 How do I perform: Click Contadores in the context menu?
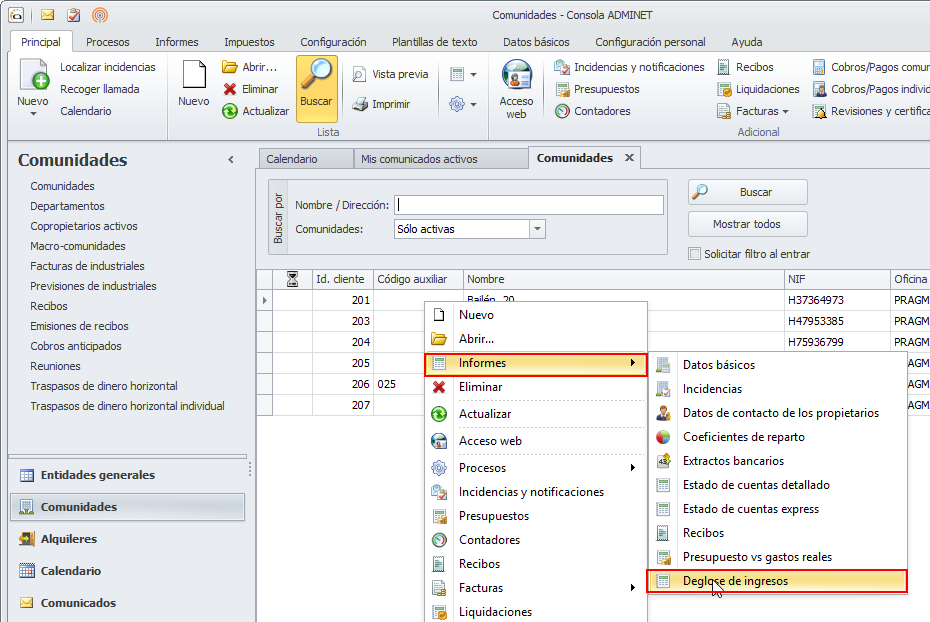[489, 540]
